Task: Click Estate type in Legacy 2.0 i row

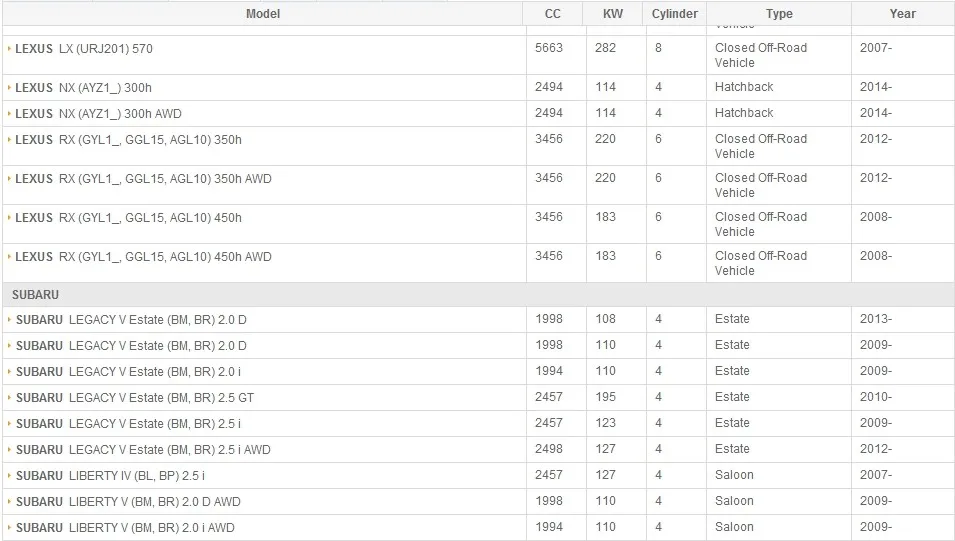Action: [732, 370]
